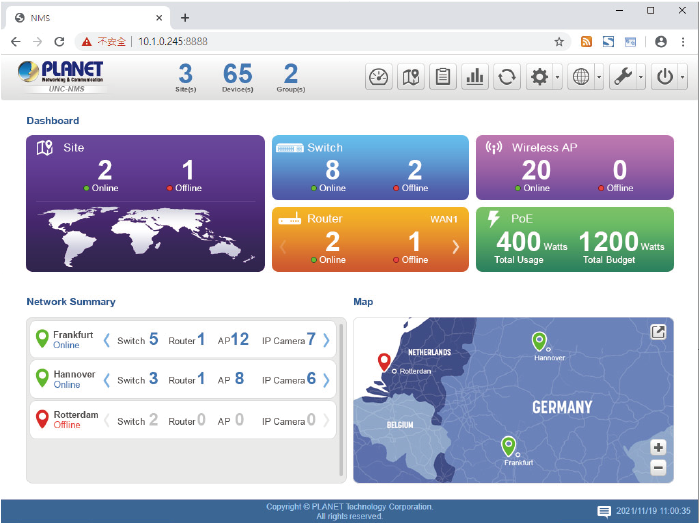Image resolution: width=700 pixels, height=525 pixels.
Task: Show next WAN on Router card
Action: tap(456, 246)
